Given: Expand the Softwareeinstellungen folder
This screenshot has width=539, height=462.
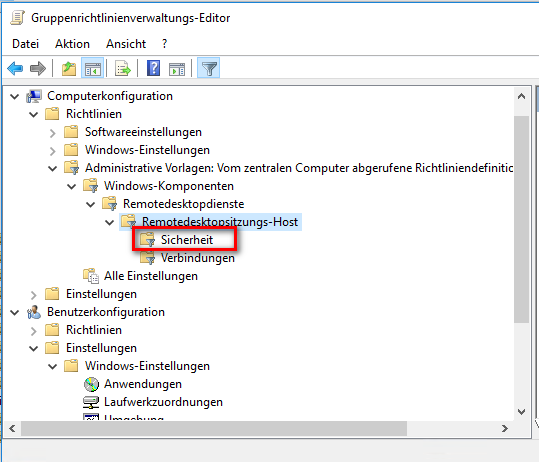Looking at the screenshot, I should coord(53,133).
